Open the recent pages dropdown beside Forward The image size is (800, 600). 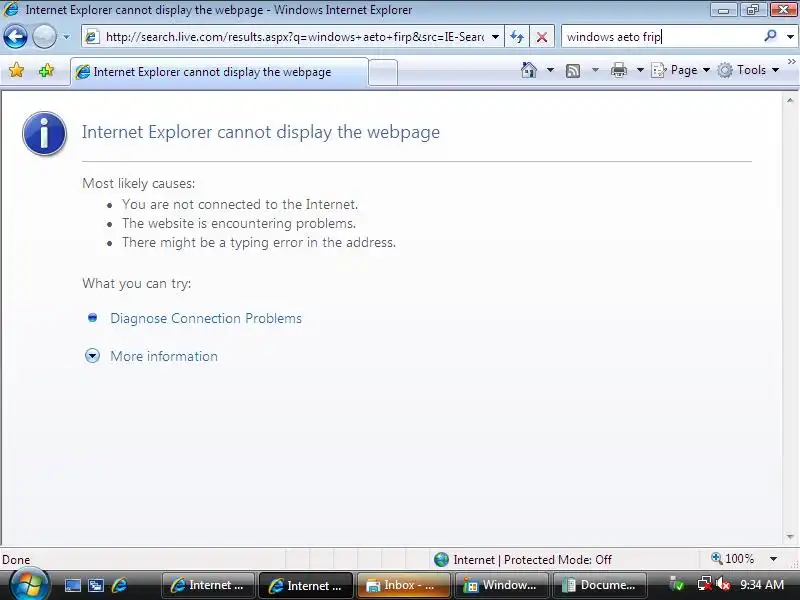[x=66, y=37]
